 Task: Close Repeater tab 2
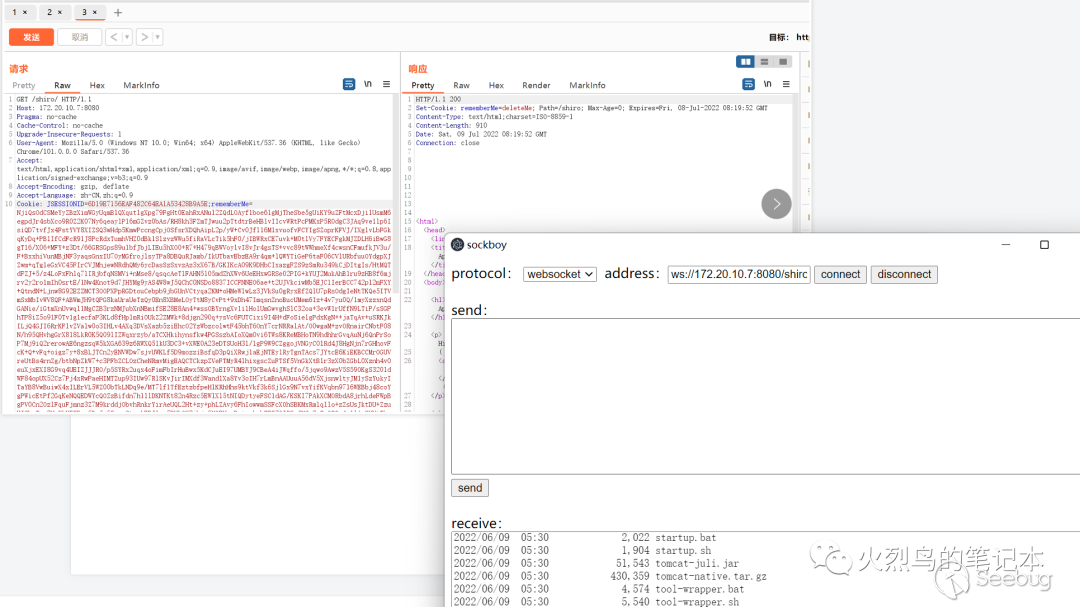pyautogui.click(x=61, y=12)
